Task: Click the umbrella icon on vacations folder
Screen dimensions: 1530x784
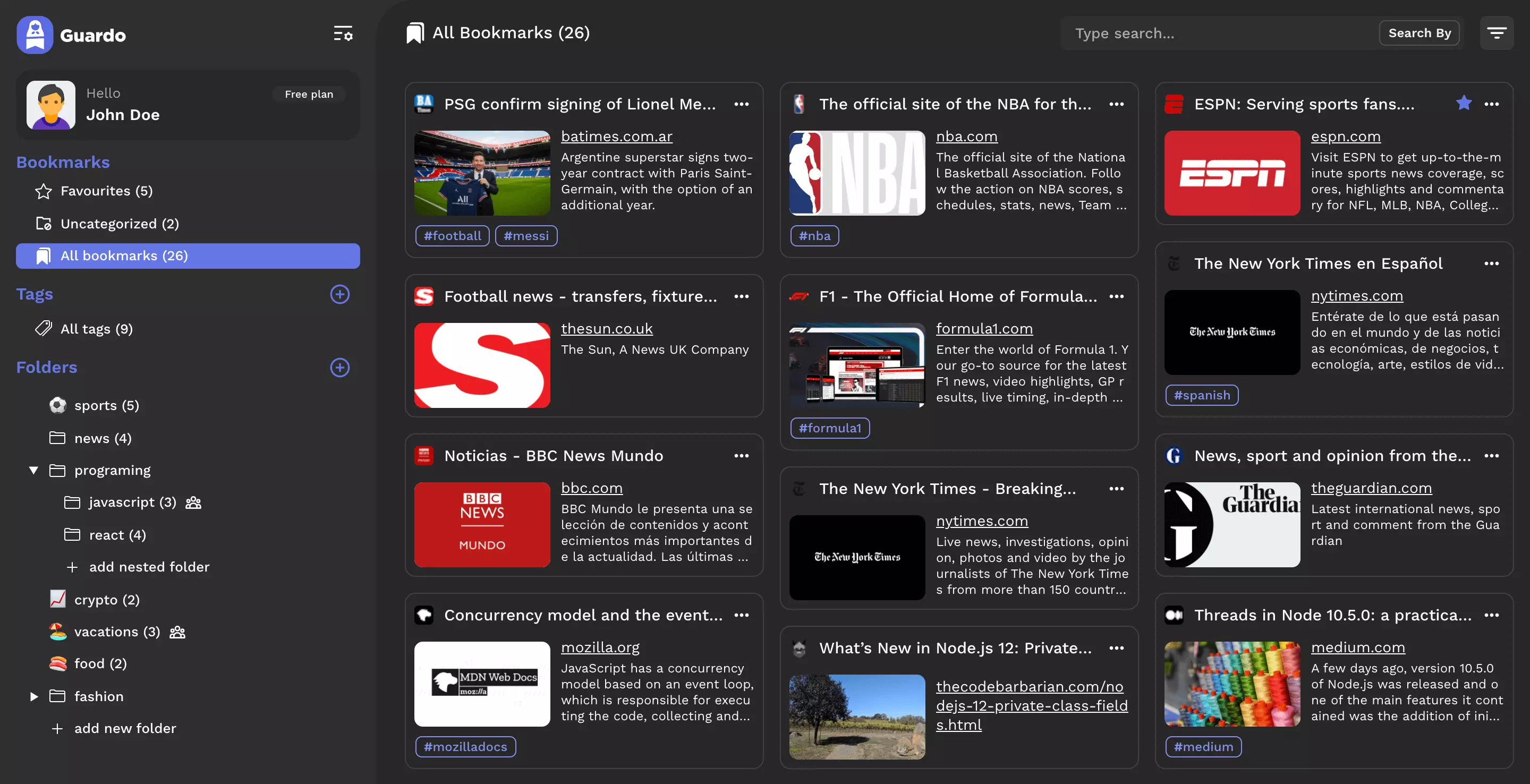Action: click(x=57, y=632)
